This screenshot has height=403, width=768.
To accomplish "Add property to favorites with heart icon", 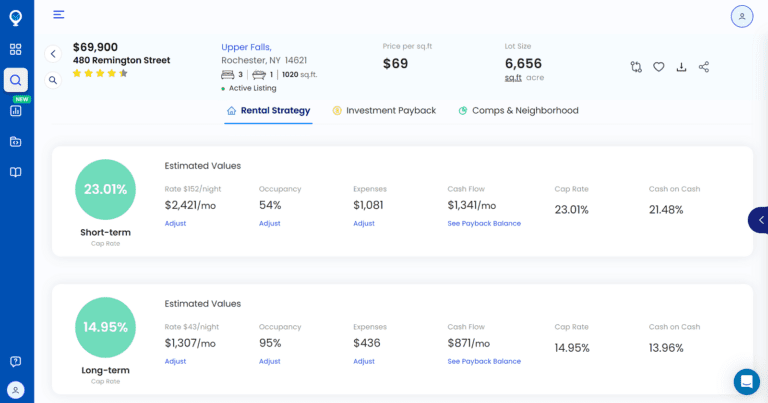I will coord(659,67).
